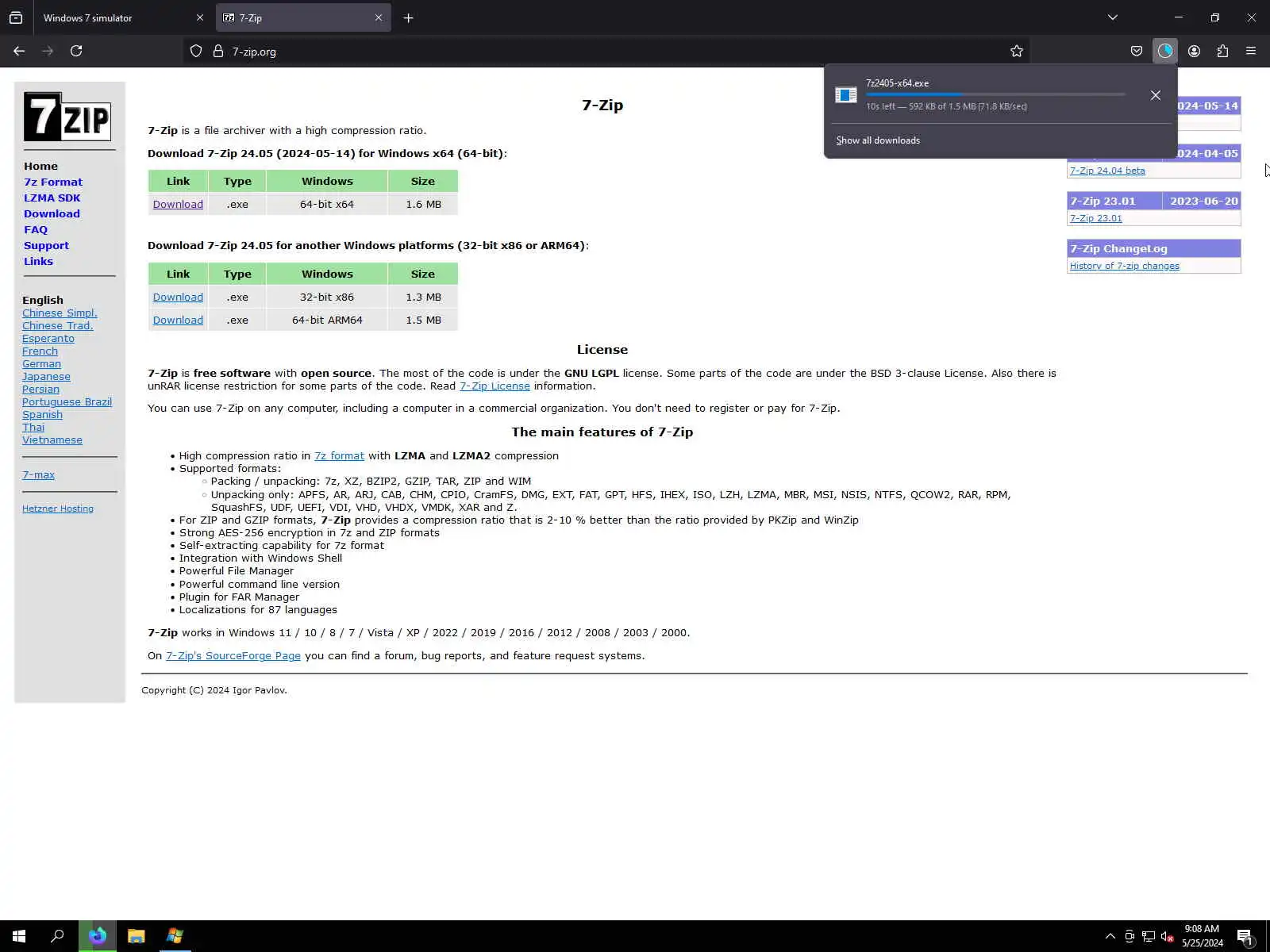Download the 64-bit x64 .exe
Screen dimensions: 1270x952
[178, 204]
